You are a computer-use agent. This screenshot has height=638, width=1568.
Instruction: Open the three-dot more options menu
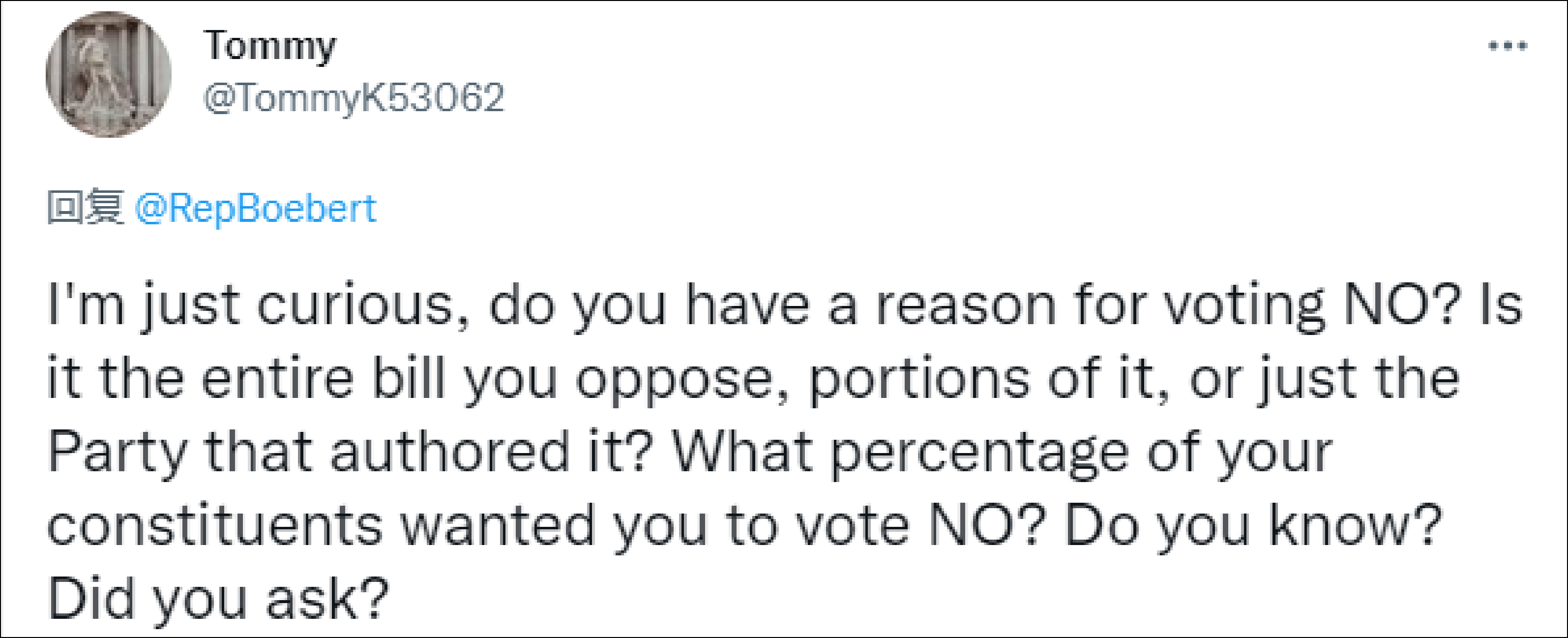pos(1507,46)
